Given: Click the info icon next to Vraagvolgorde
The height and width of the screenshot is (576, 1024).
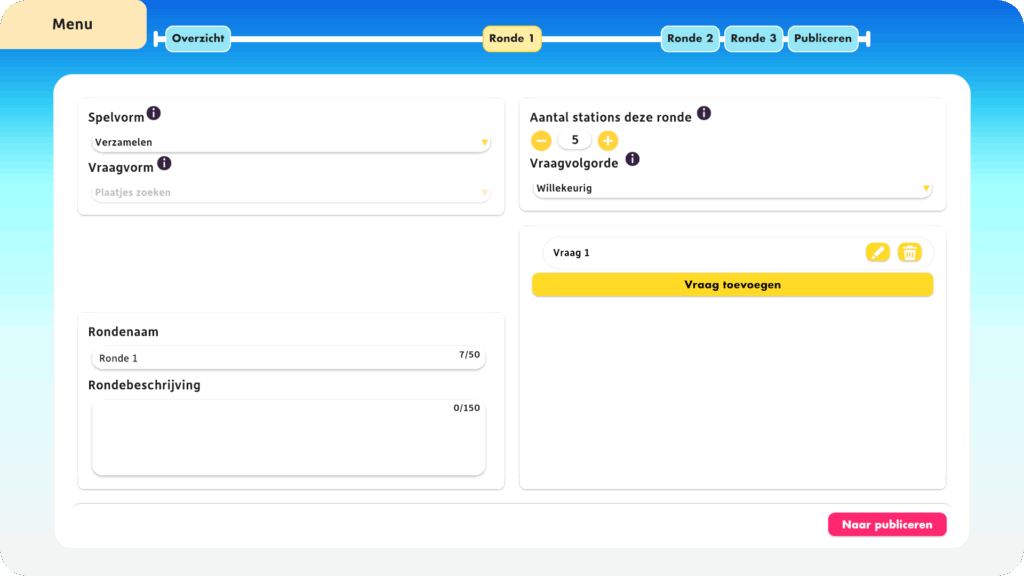Looking at the screenshot, I should point(632,159).
